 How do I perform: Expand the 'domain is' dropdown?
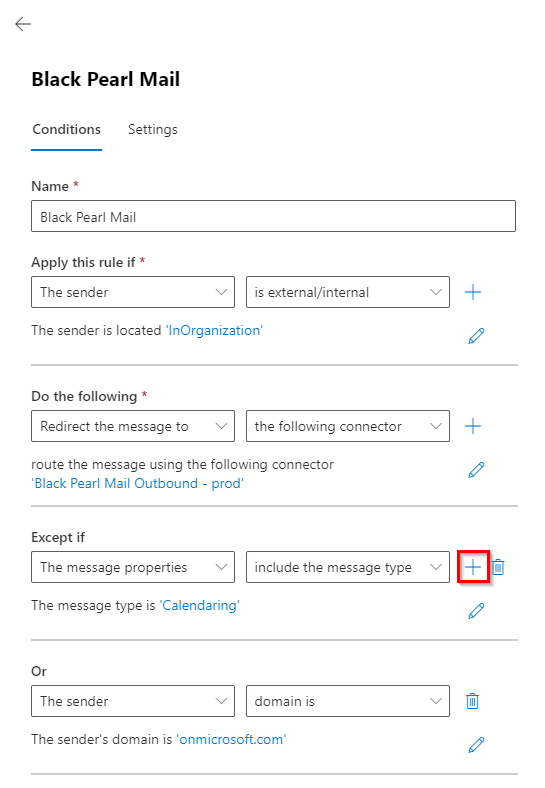347,701
